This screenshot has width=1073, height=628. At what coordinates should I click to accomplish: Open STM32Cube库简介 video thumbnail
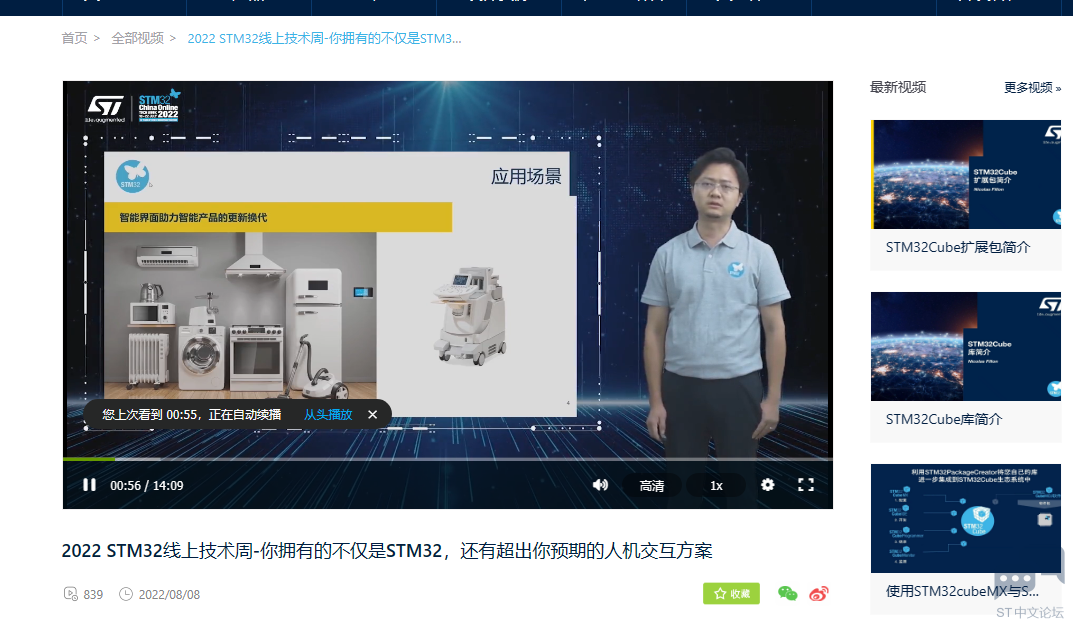coord(966,346)
